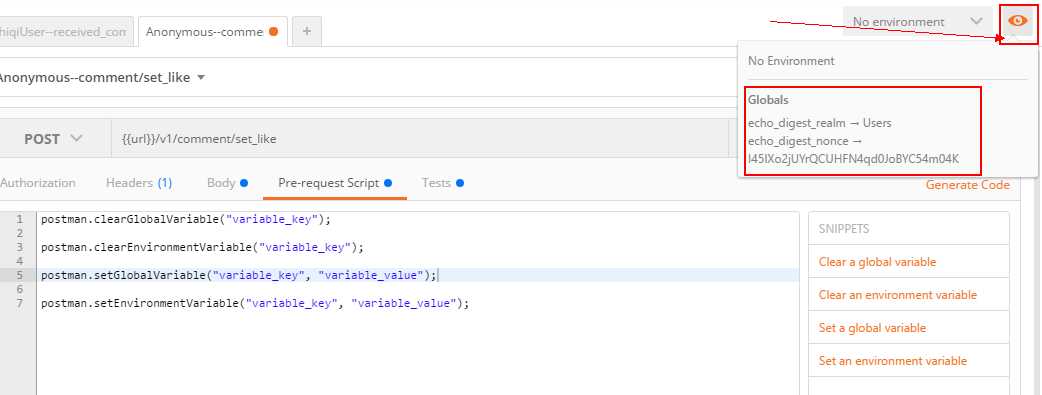Open the Authorization tab
This screenshot has width=1042, height=395.
coord(38,183)
